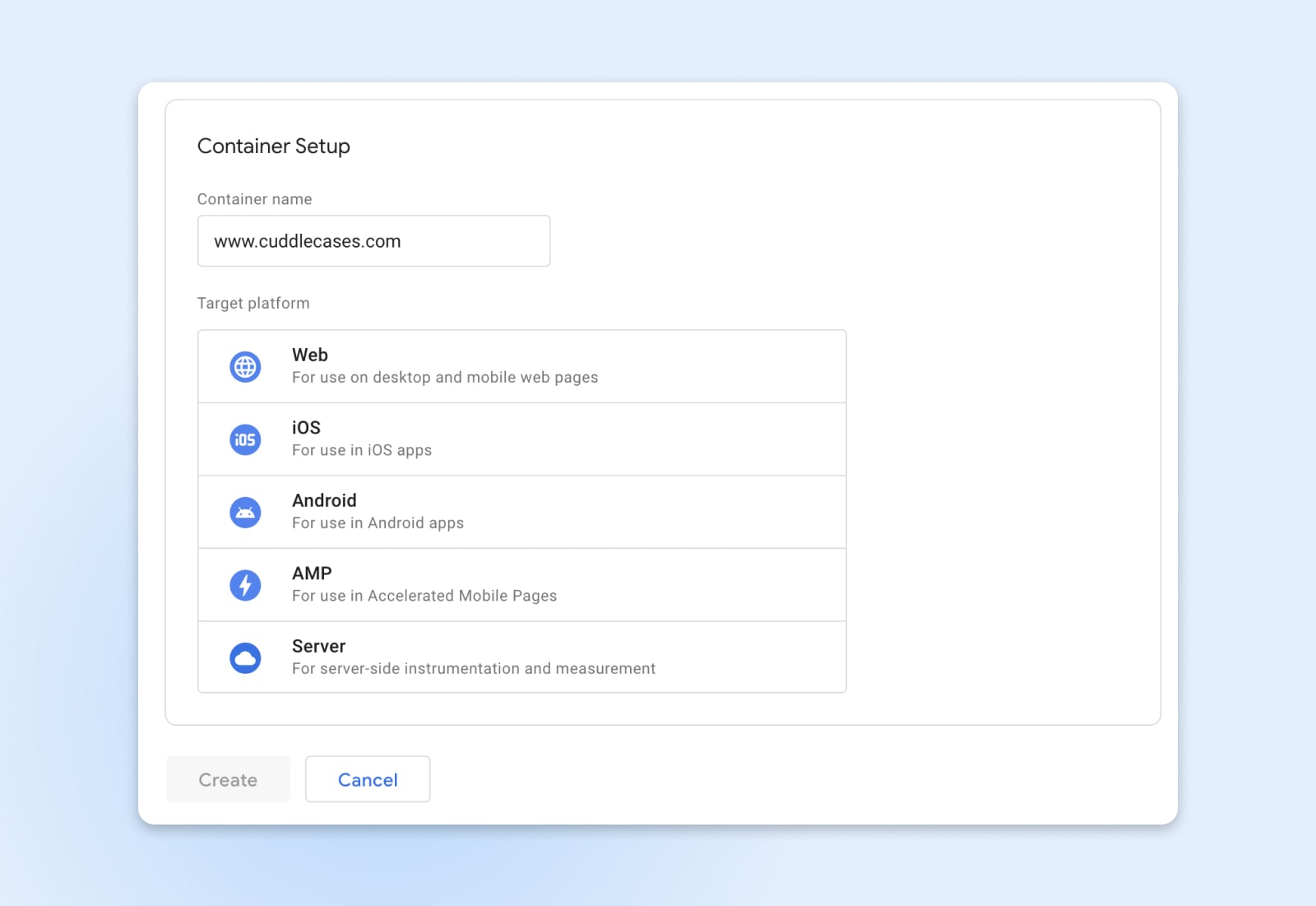Viewport: 1316px width, 906px height.
Task: Click the Cancel button
Action: [x=368, y=779]
